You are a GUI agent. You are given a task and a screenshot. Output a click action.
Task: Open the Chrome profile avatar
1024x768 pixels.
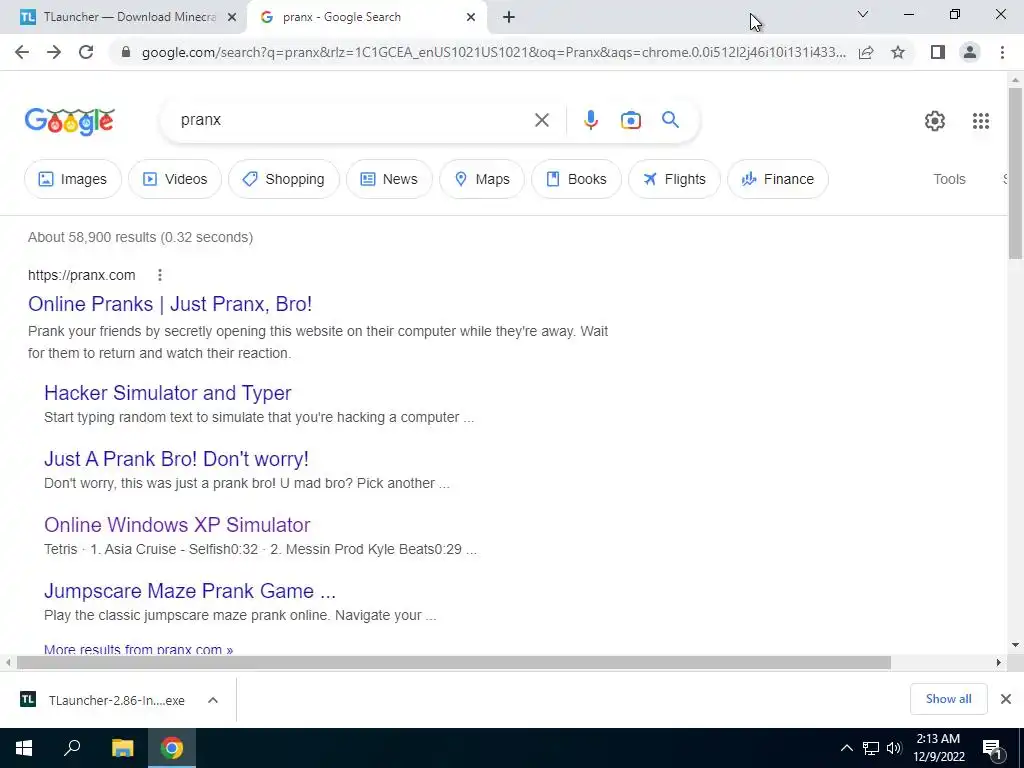point(970,52)
